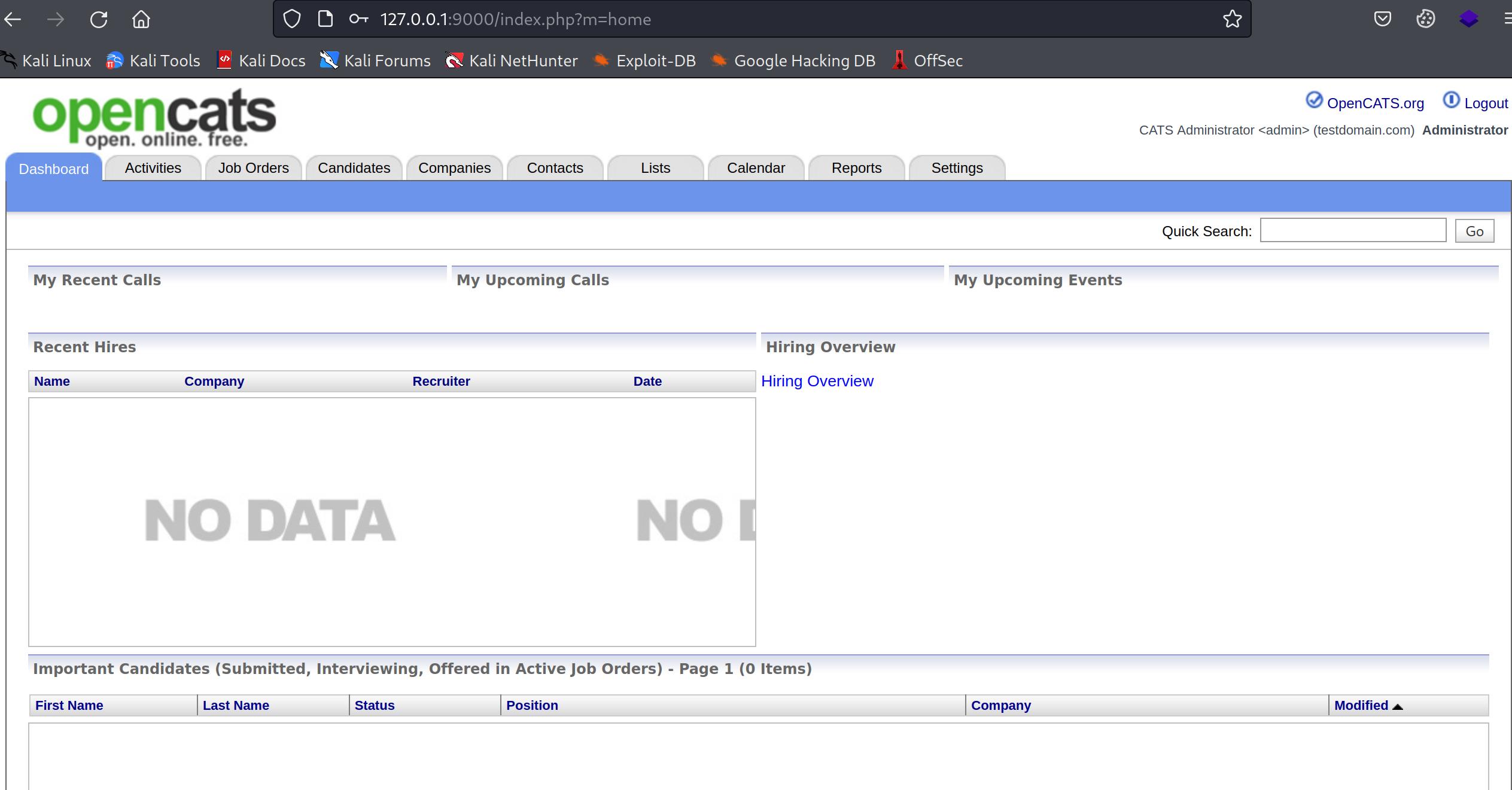The height and width of the screenshot is (790, 1512).
Task: Open Exploit-DB bookmark
Action: point(644,61)
